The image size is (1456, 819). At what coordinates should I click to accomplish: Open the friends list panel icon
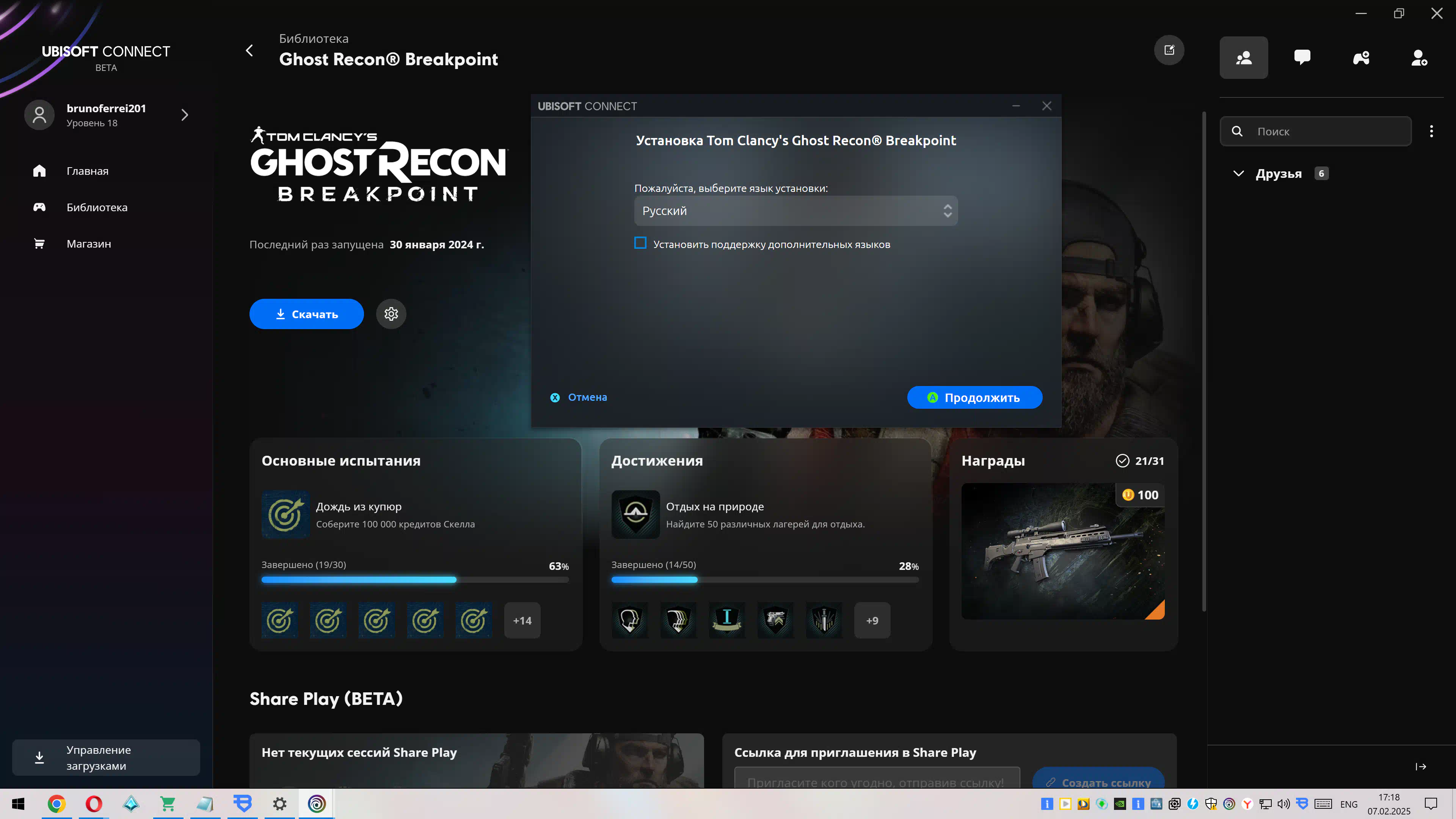tap(1244, 58)
